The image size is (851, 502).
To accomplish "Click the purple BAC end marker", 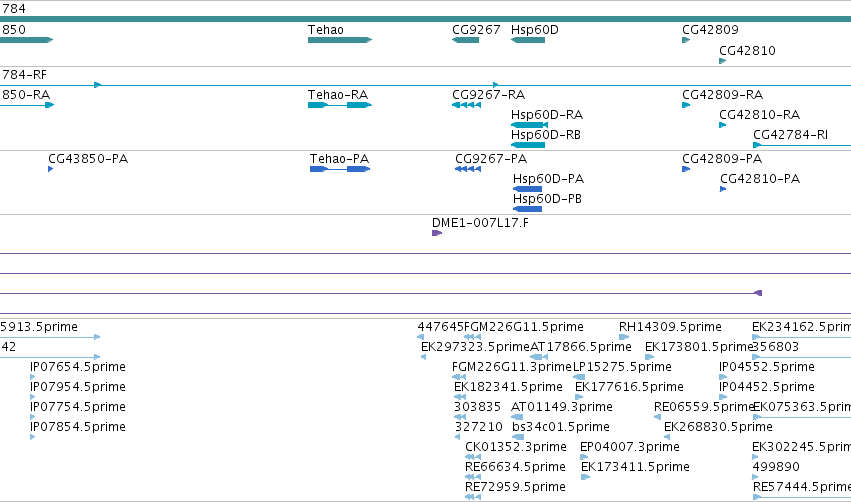I will tap(759, 293).
